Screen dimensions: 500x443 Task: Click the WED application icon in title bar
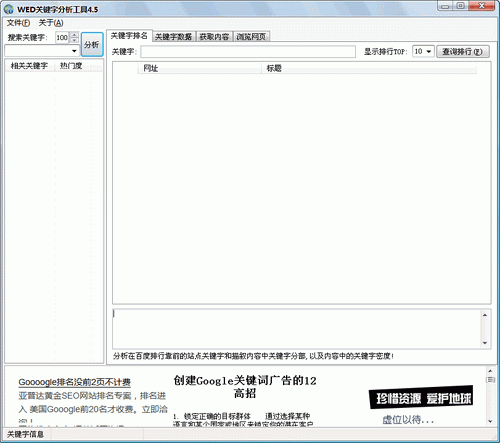click(9, 9)
